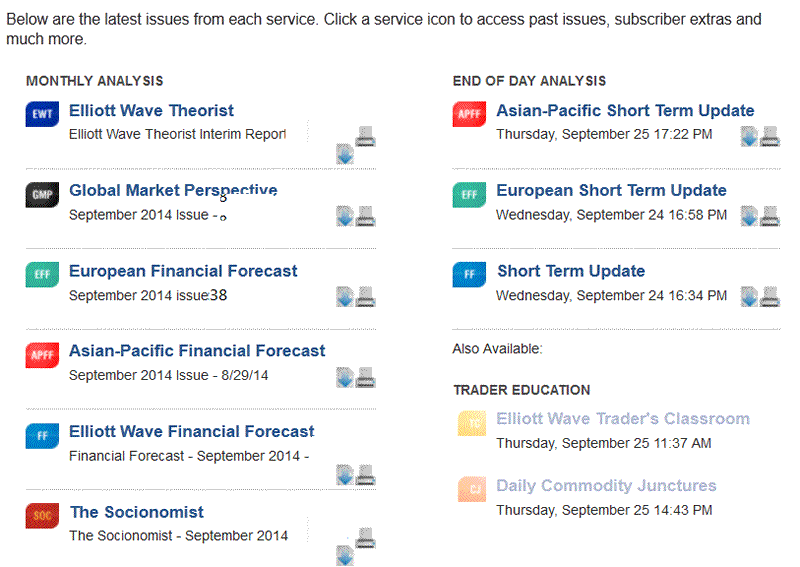This screenshot has height=567, width=800.
Task: Click the green EFF icon beside European Financial Forecast
Action: pos(44,275)
